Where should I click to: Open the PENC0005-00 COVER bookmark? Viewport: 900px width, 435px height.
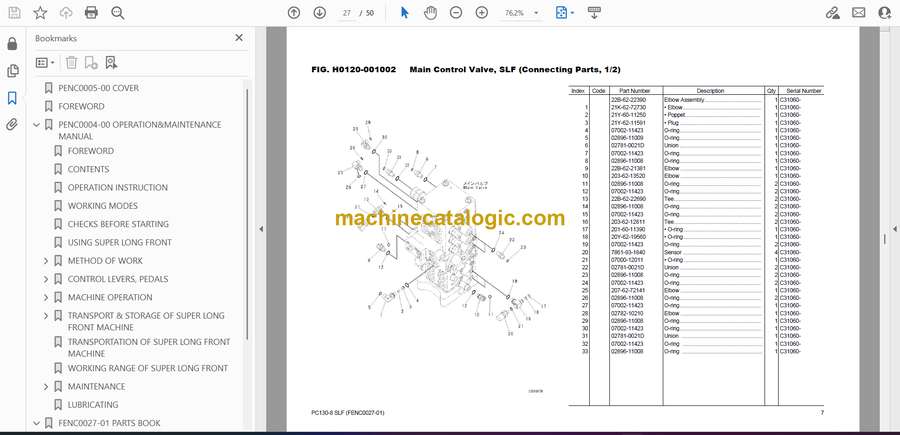pos(98,88)
